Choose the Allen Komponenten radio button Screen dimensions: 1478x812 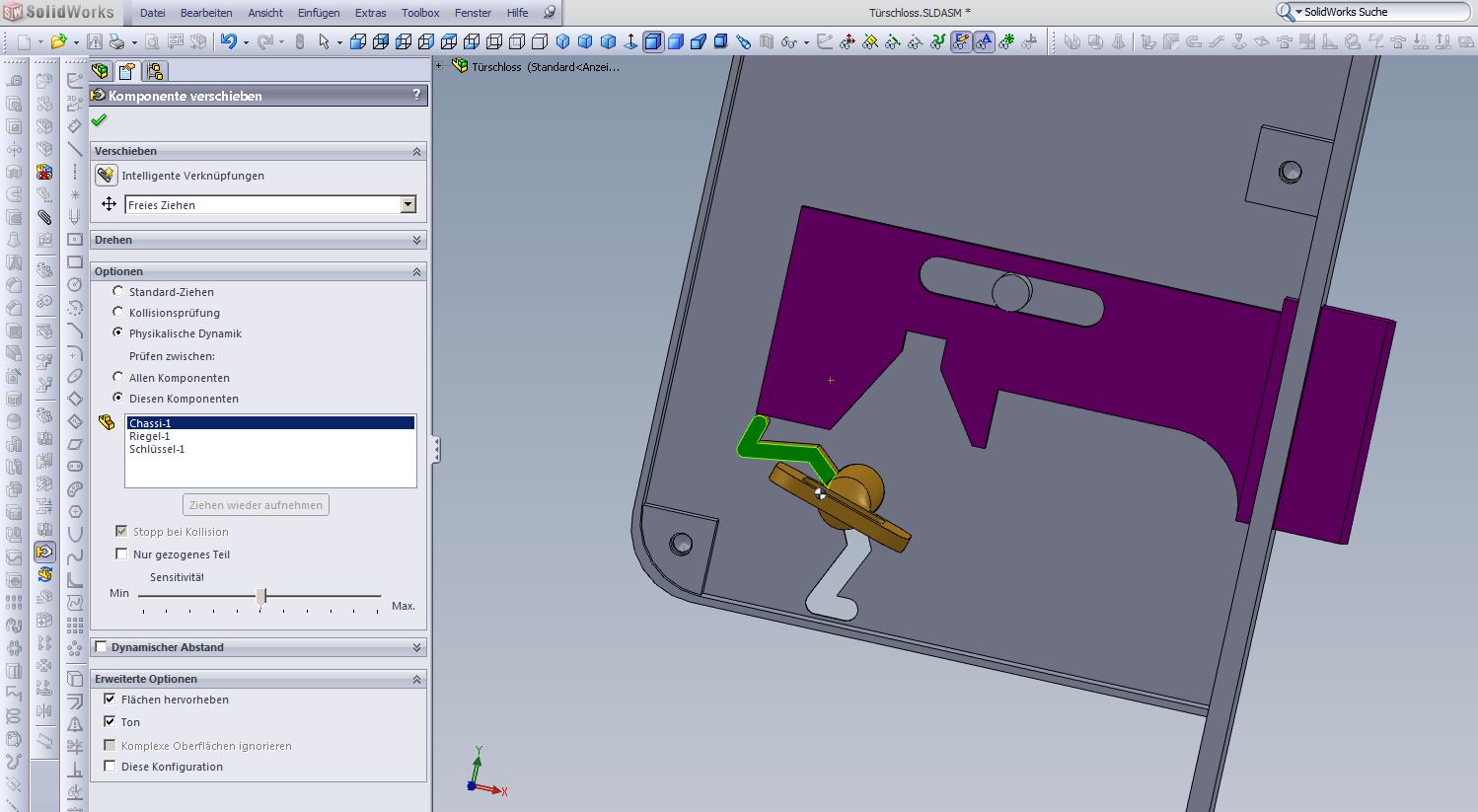pyautogui.click(x=118, y=377)
